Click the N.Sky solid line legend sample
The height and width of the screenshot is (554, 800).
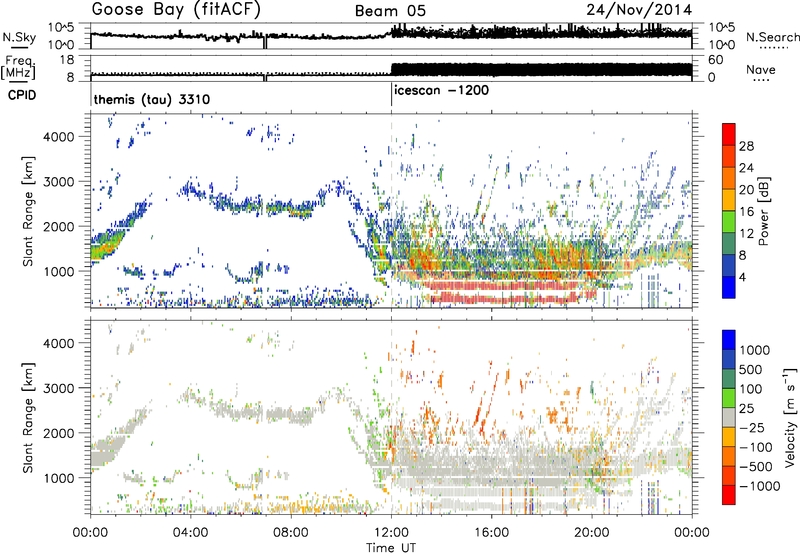pos(19,47)
